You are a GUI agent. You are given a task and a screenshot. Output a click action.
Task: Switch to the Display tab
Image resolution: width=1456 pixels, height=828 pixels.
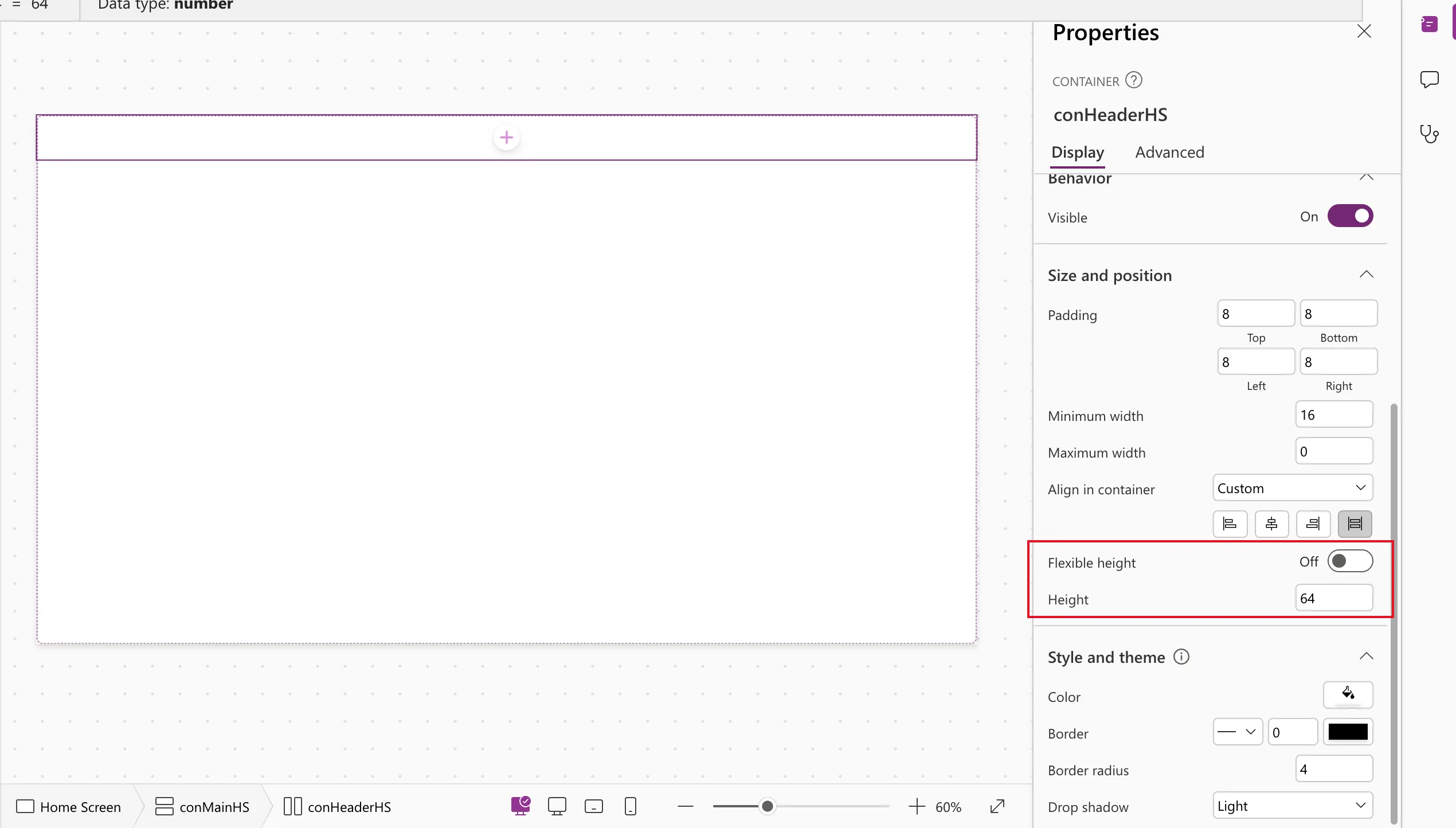tap(1078, 153)
